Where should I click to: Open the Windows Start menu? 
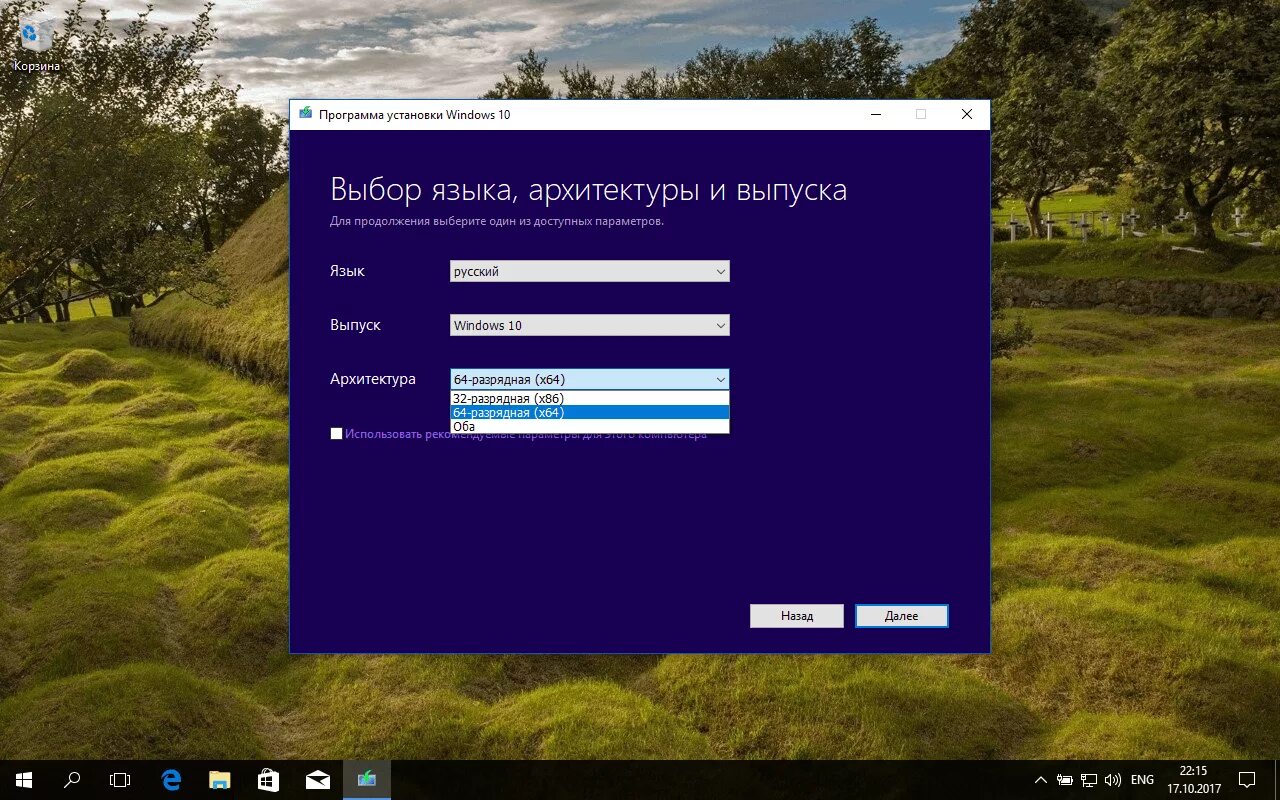coord(24,780)
